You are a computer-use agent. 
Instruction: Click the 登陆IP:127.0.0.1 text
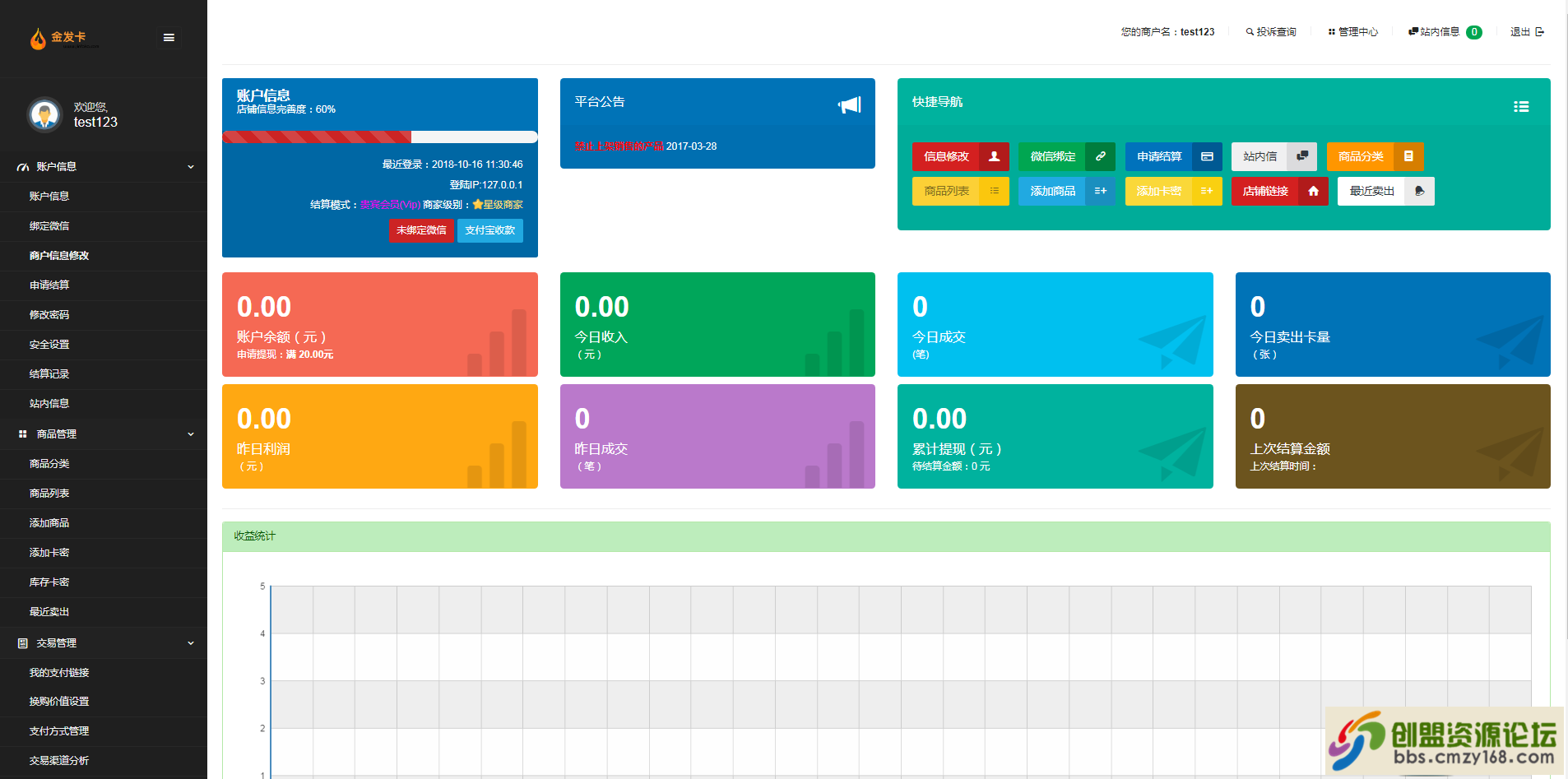[486, 185]
